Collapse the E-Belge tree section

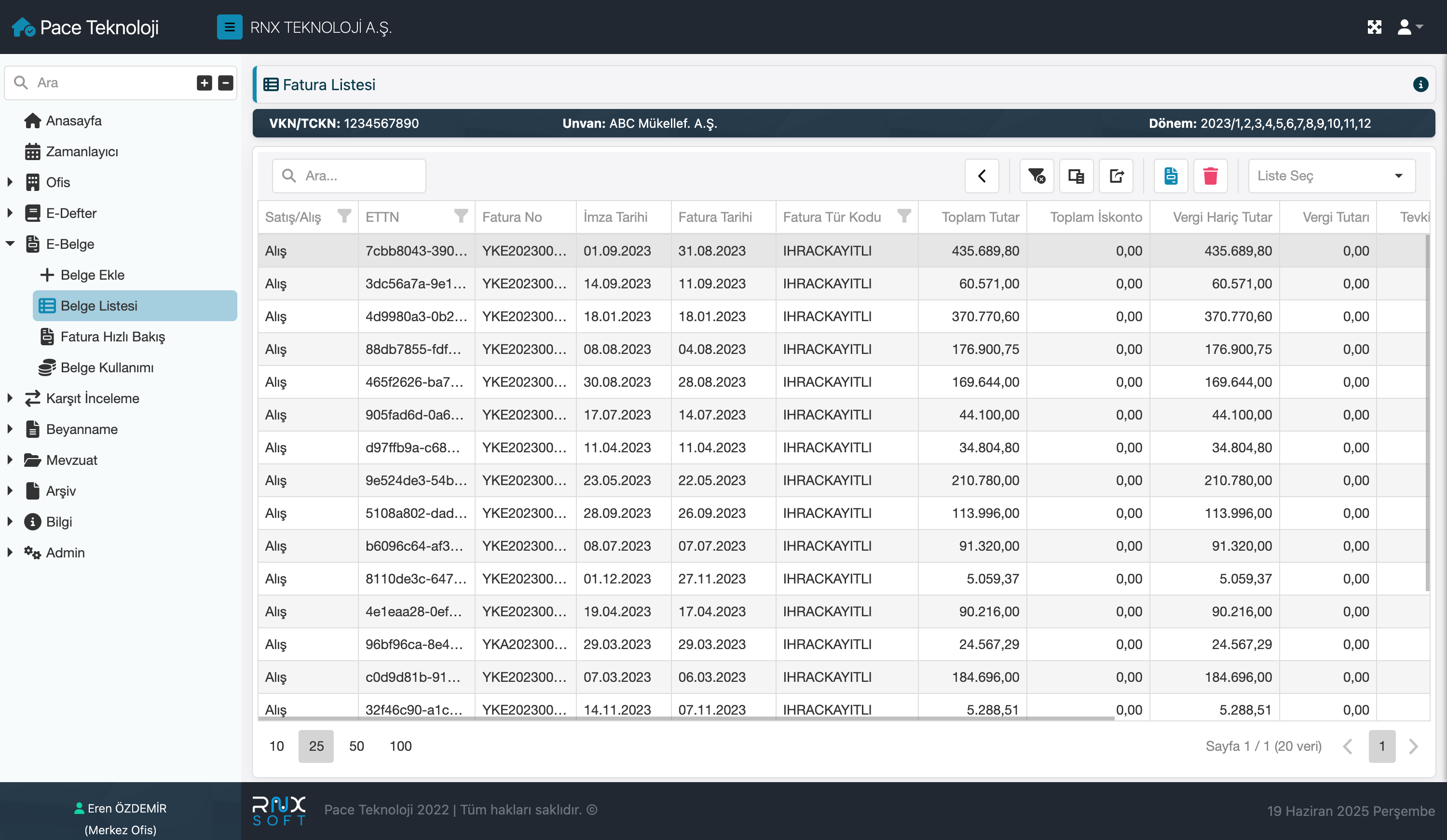10,244
